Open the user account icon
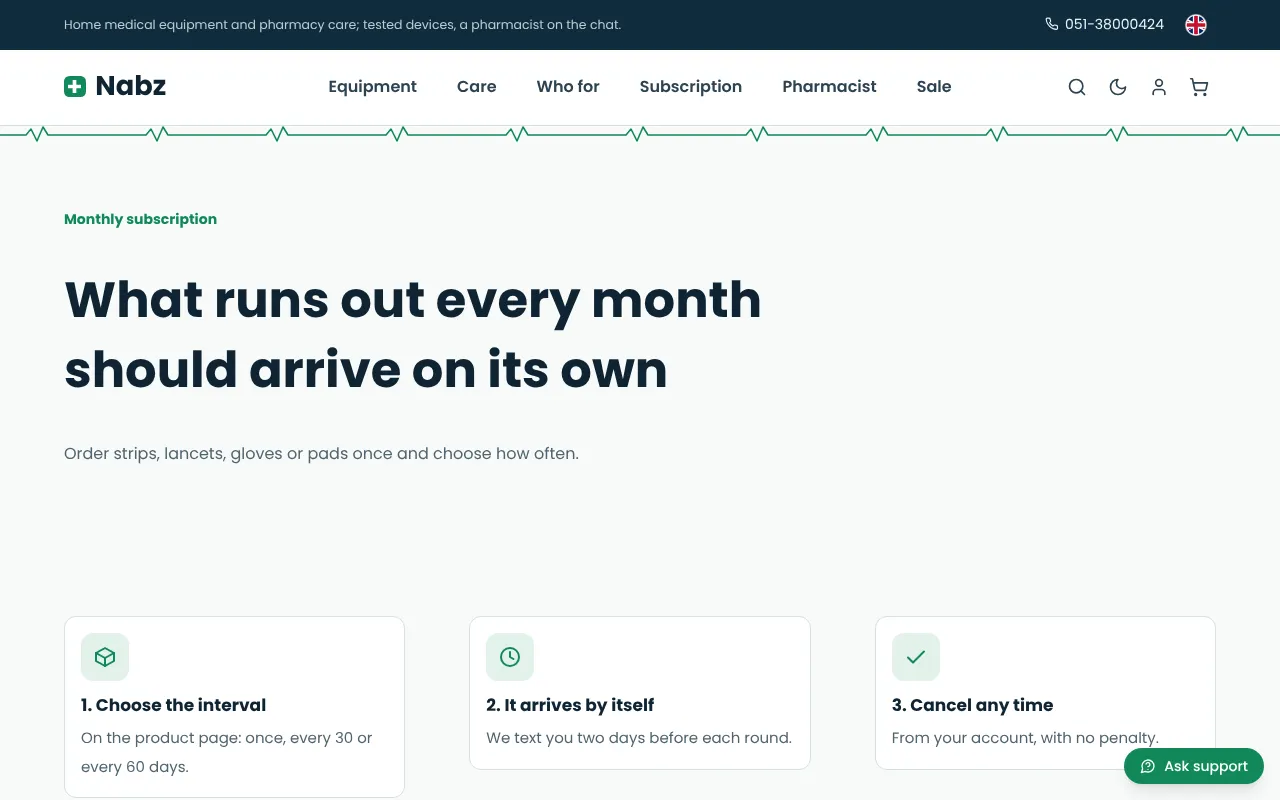Image resolution: width=1280 pixels, height=800 pixels. [1159, 87]
